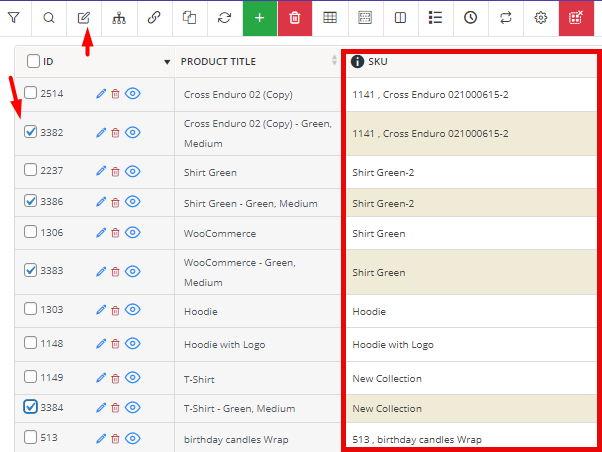Image resolution: width=602 pixels, height=452 pixels.
Task: View product 1148 with eye icon
Action: [133, 344]
